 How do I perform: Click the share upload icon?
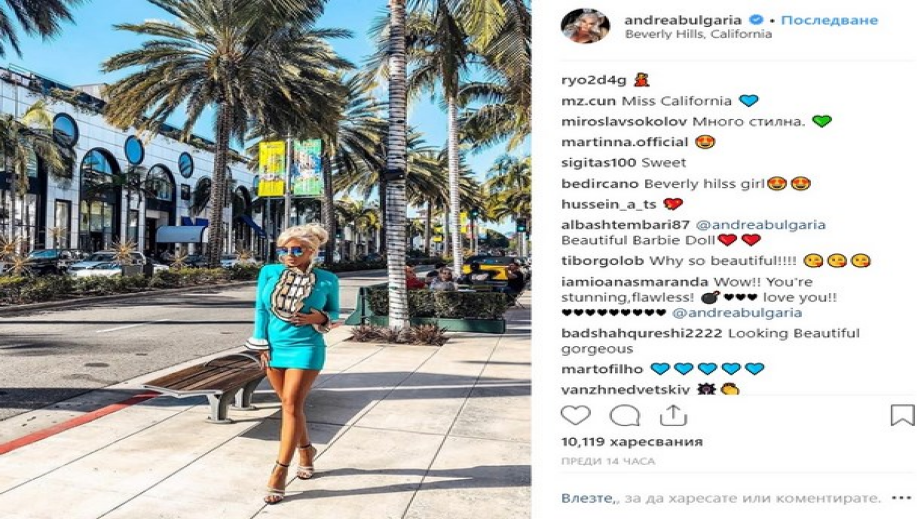tap(674, 415)
